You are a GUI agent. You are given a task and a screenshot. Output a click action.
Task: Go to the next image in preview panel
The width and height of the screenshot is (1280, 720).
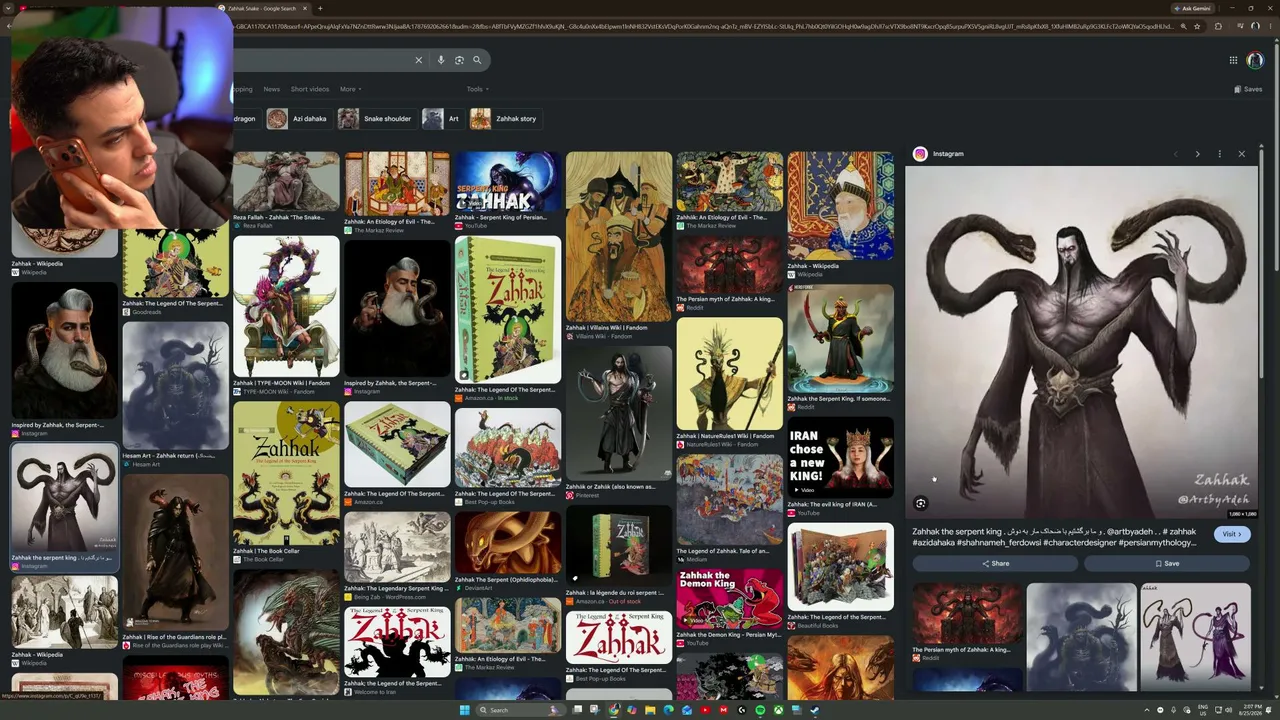1197,154
